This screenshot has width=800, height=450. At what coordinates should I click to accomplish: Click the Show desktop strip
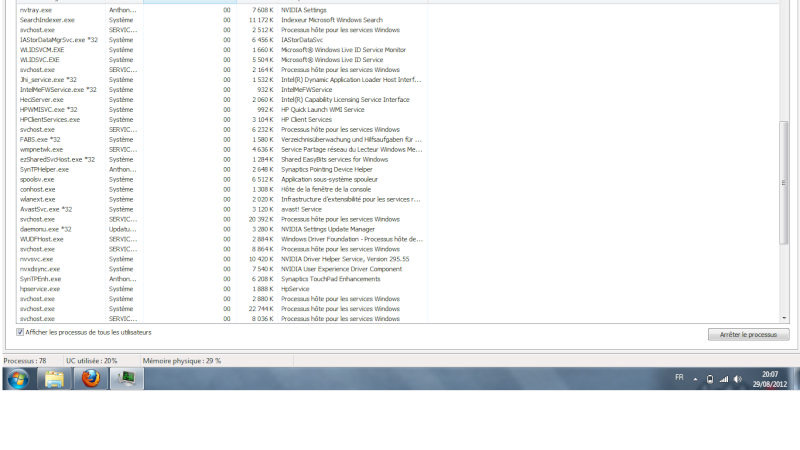[796, 379]
